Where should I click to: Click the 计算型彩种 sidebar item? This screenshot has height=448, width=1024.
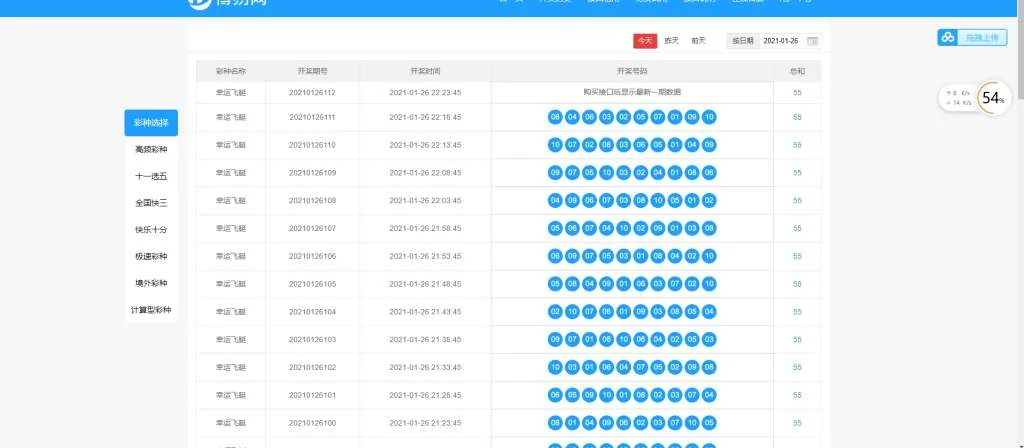coord(151,310)
